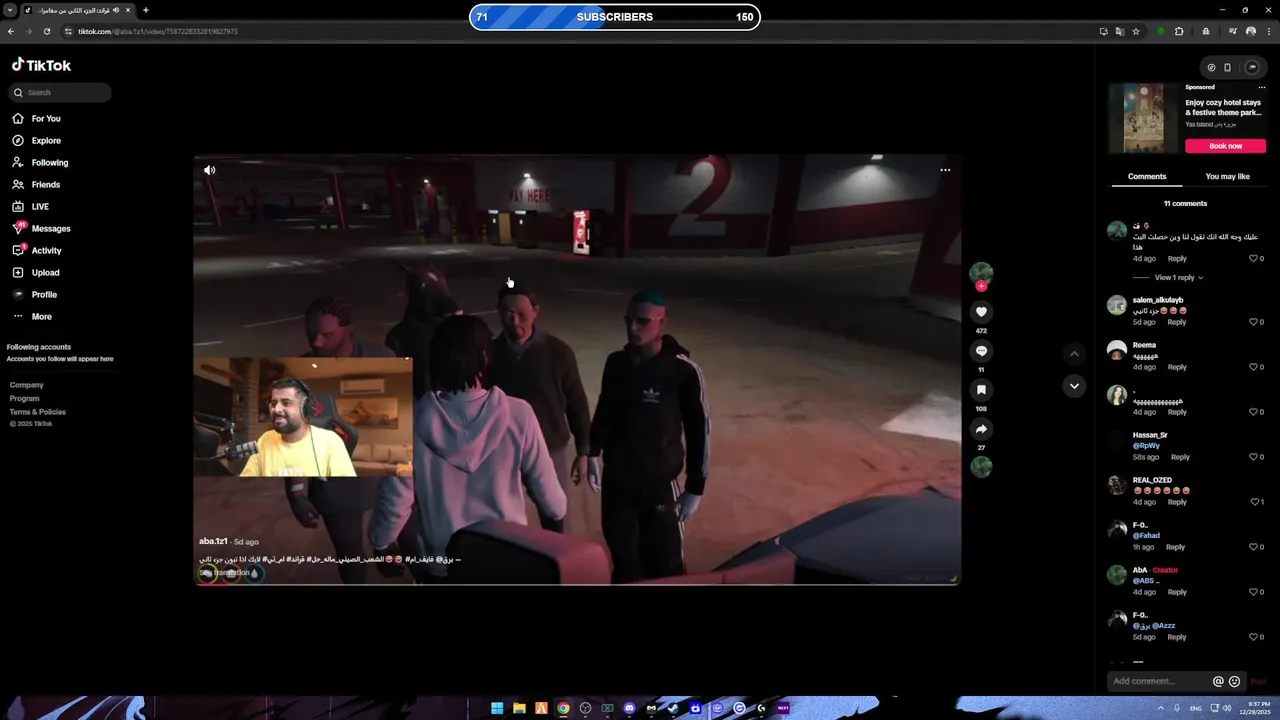Click the TikTok search field
The width and height of the screenshot is (1280, 720).
[60, 92]
